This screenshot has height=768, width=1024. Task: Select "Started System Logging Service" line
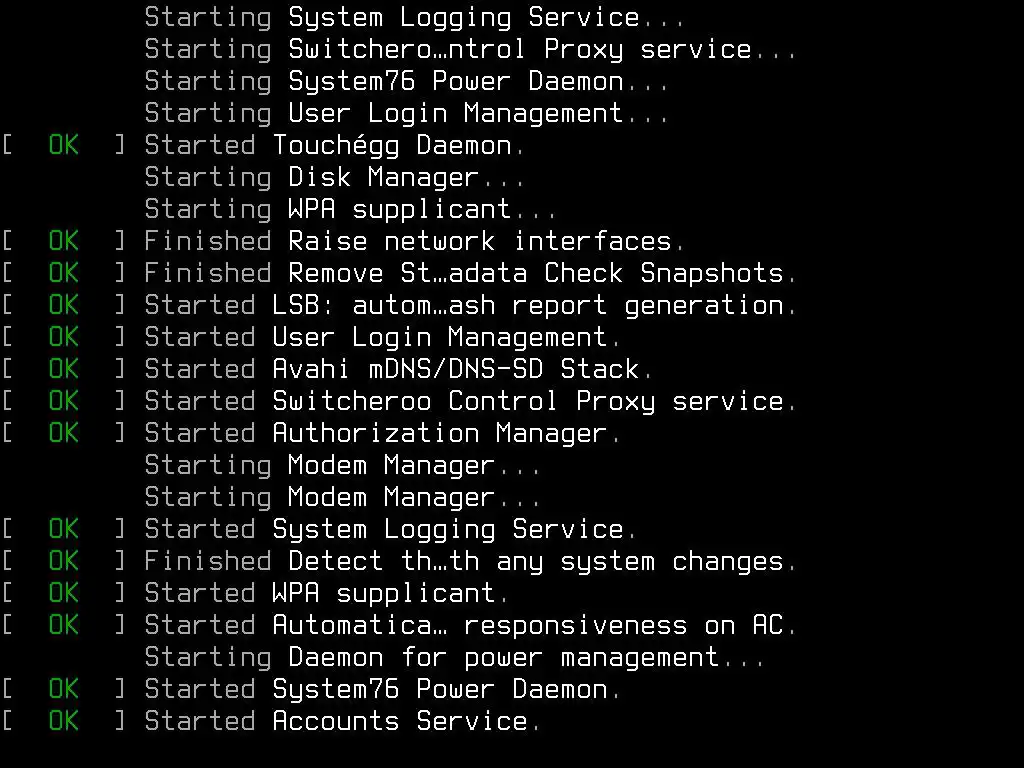(390, 529)
